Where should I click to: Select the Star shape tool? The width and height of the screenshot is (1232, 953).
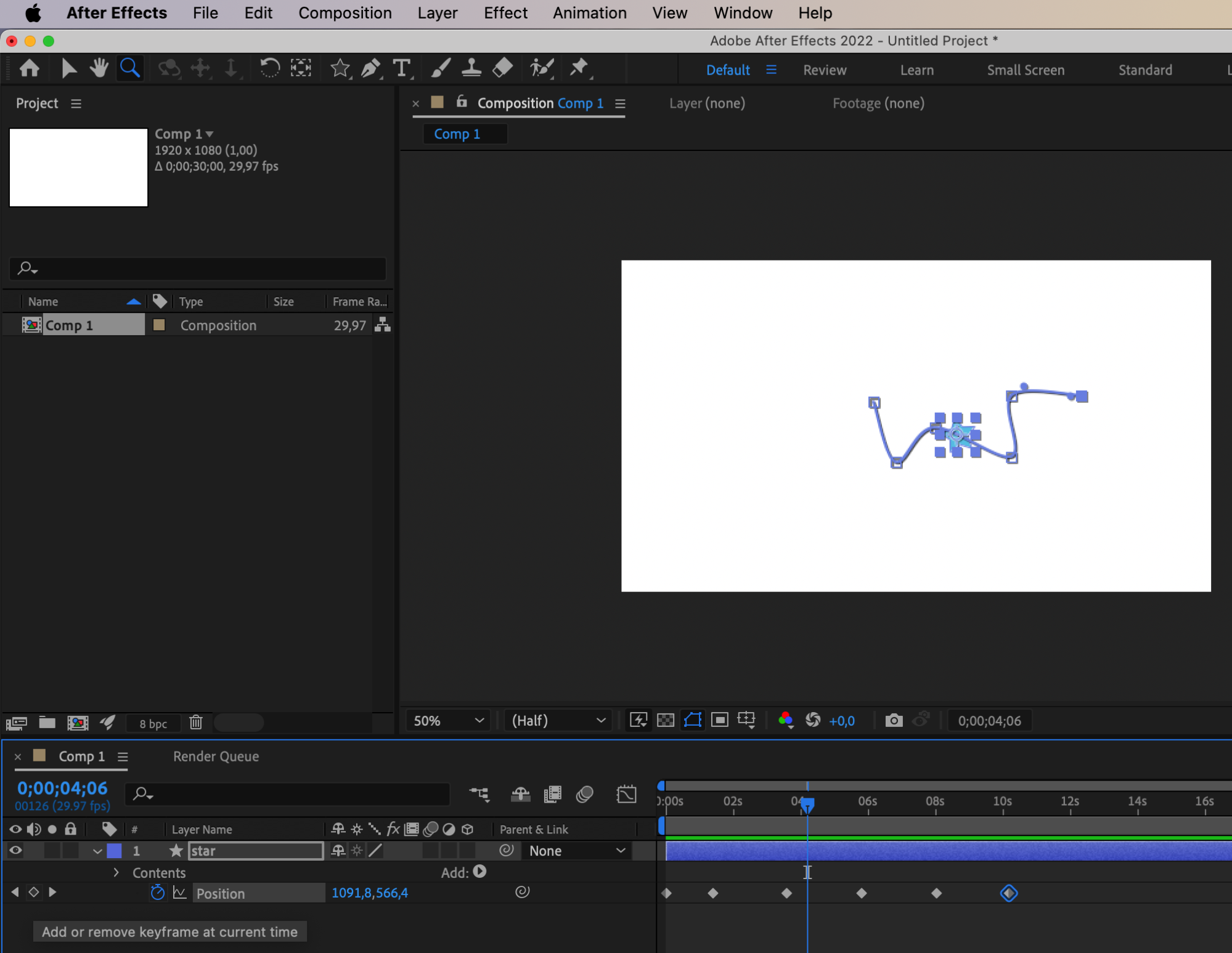click(340, 68)
